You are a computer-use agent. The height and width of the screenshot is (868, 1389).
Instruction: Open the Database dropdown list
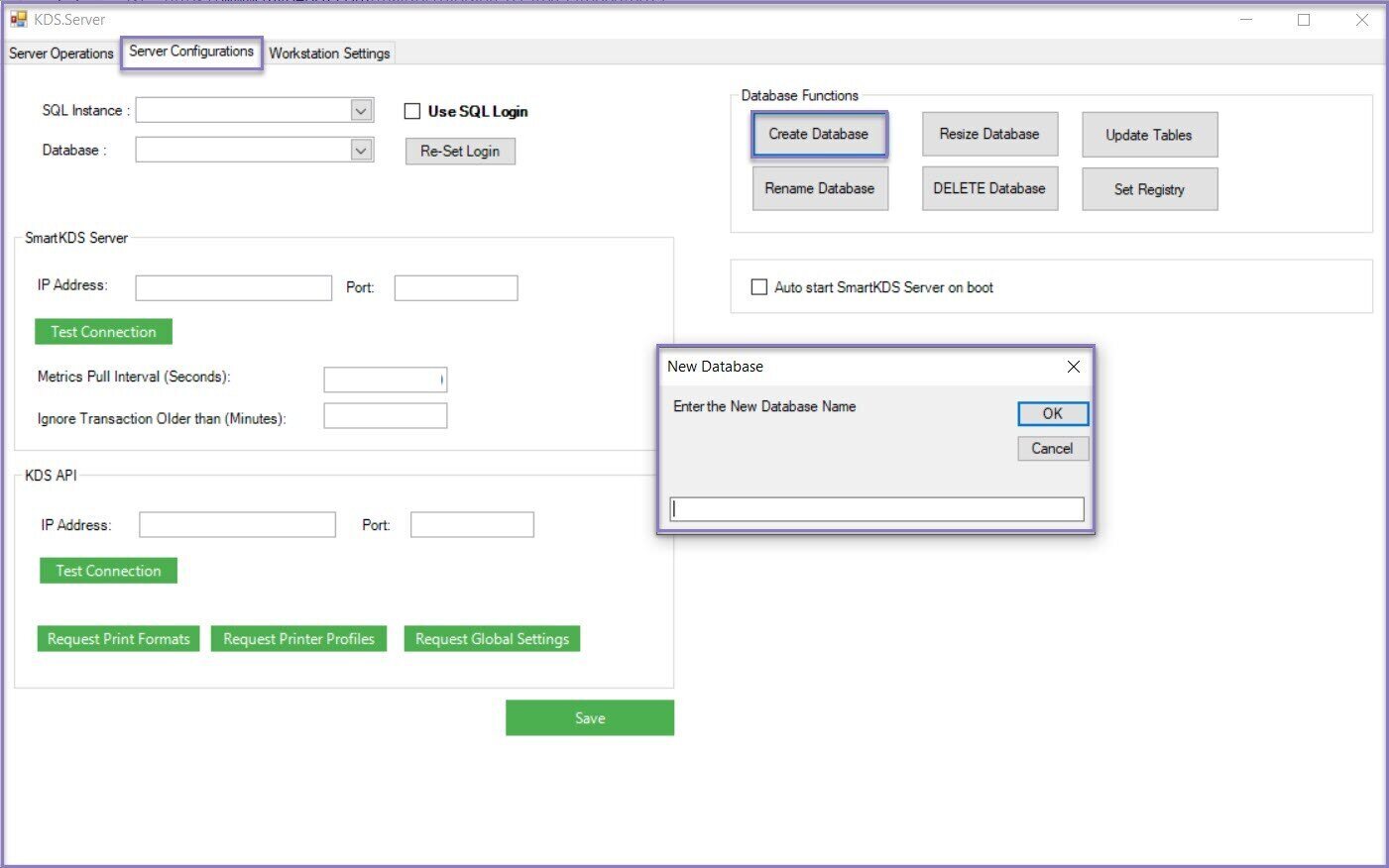coord(362,151)
